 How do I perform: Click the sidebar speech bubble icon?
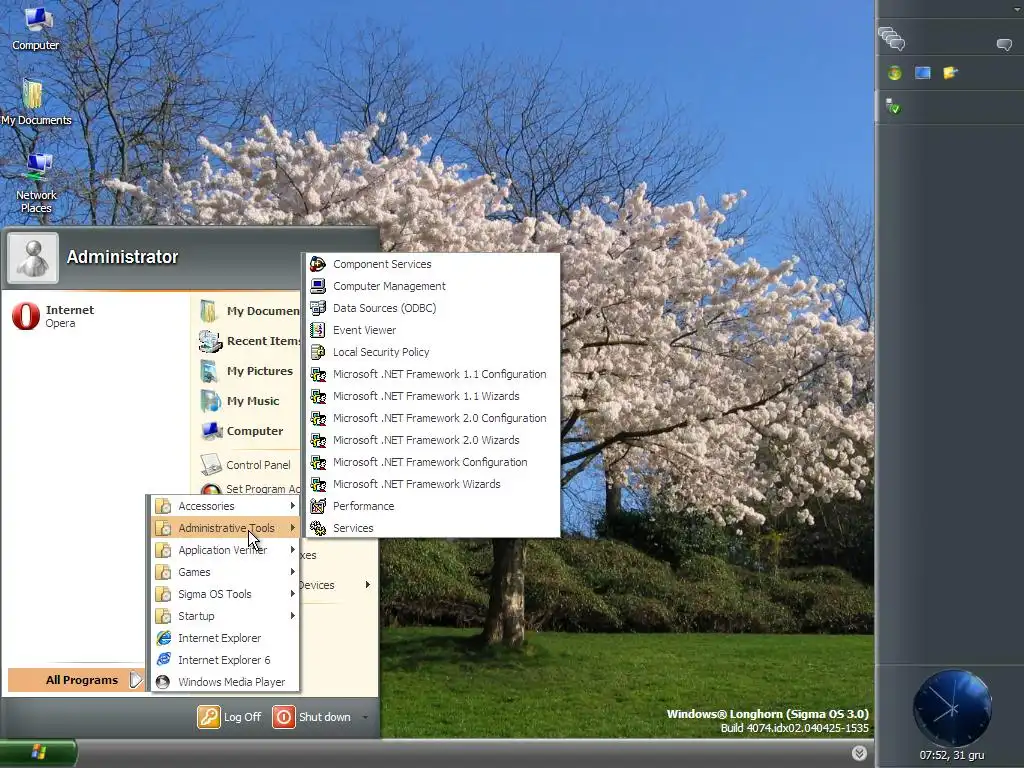point(1004,44)
